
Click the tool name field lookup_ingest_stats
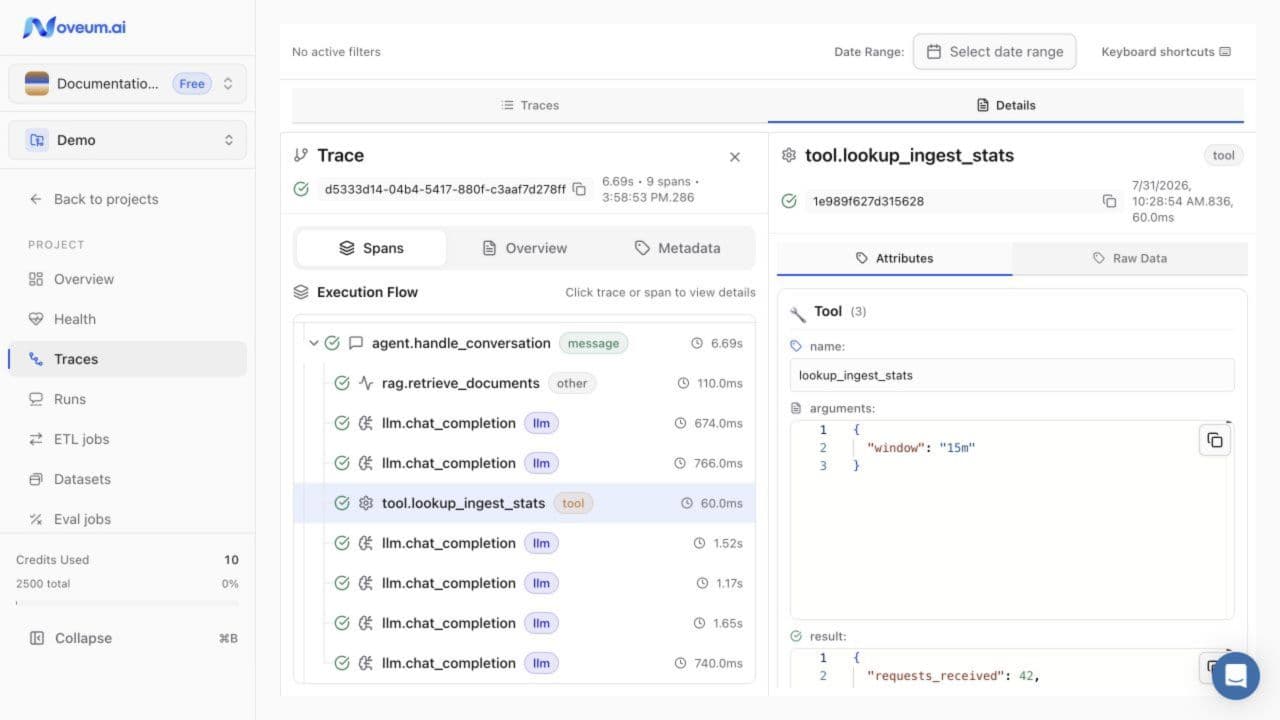pos(1012,375)
